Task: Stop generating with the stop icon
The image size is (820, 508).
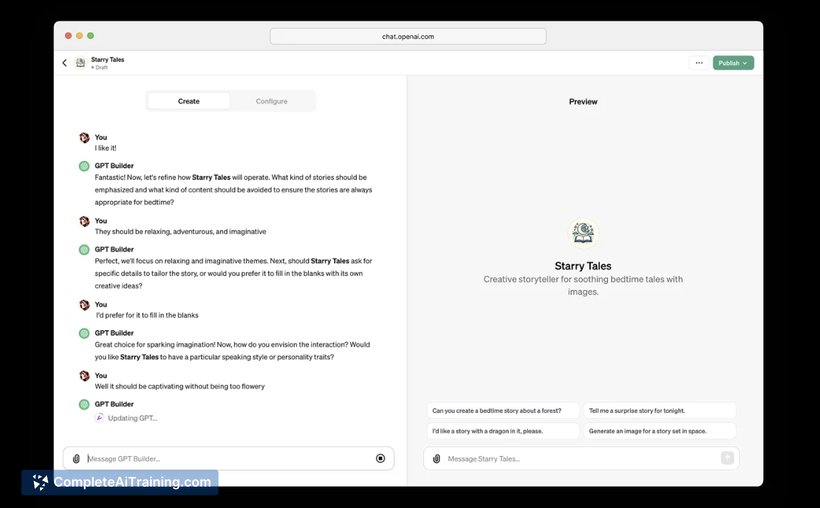Action: coord(380,458)
